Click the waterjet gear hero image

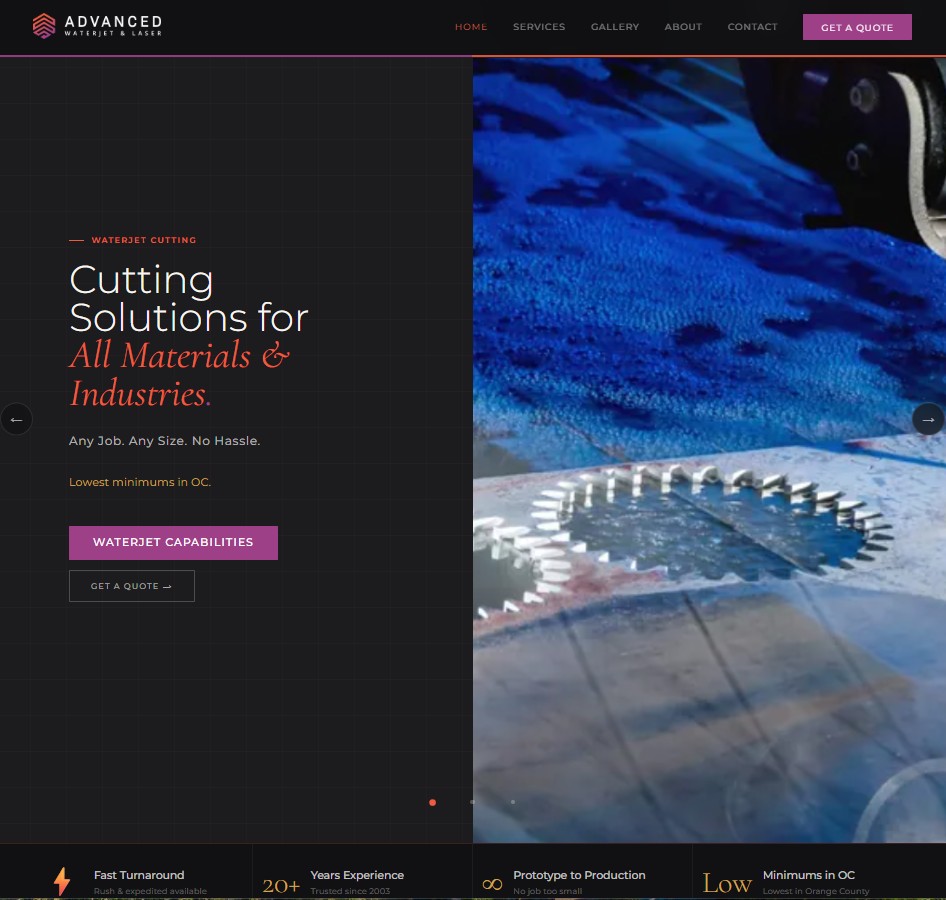(709, 449)
